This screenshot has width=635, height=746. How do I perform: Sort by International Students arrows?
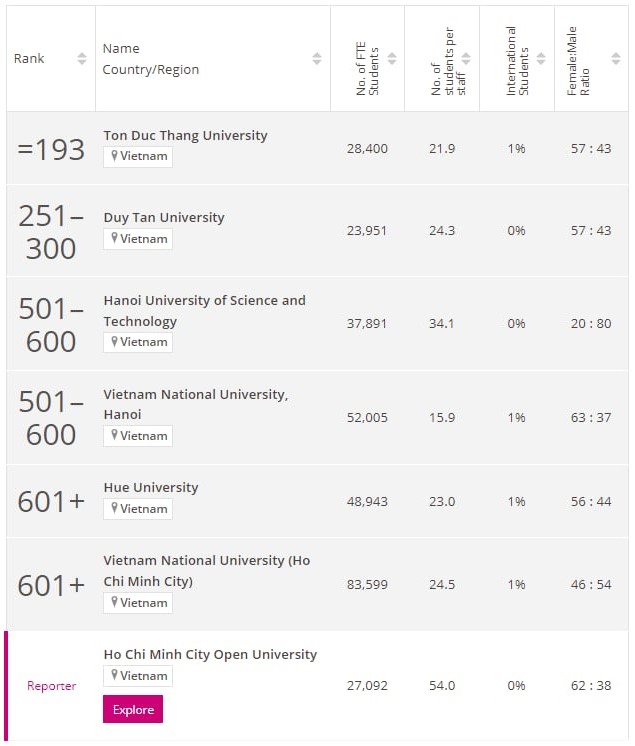point(541,59)
